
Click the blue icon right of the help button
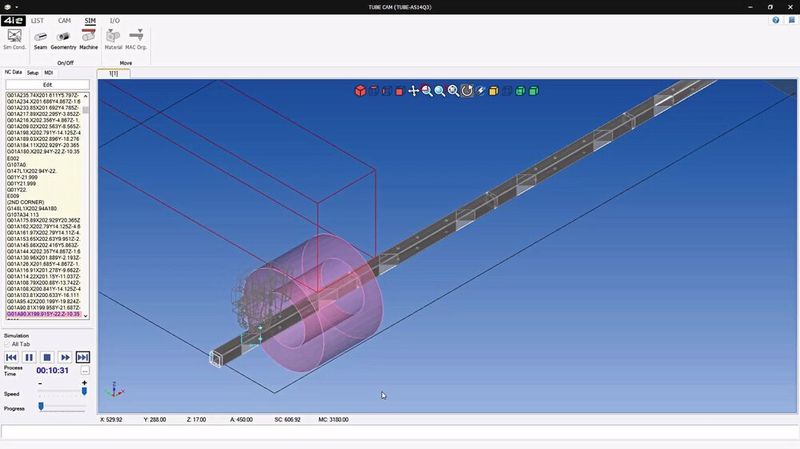791,20
